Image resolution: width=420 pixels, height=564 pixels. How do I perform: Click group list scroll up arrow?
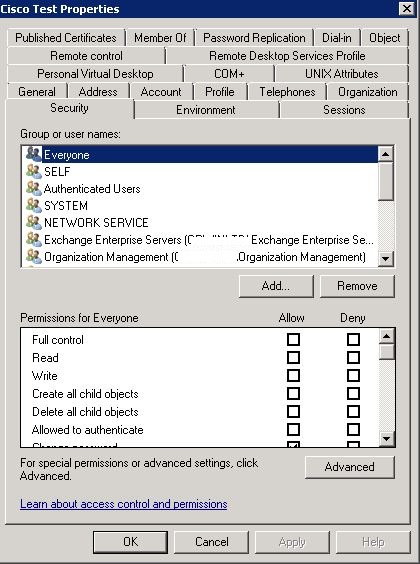[x=386, y=154]
